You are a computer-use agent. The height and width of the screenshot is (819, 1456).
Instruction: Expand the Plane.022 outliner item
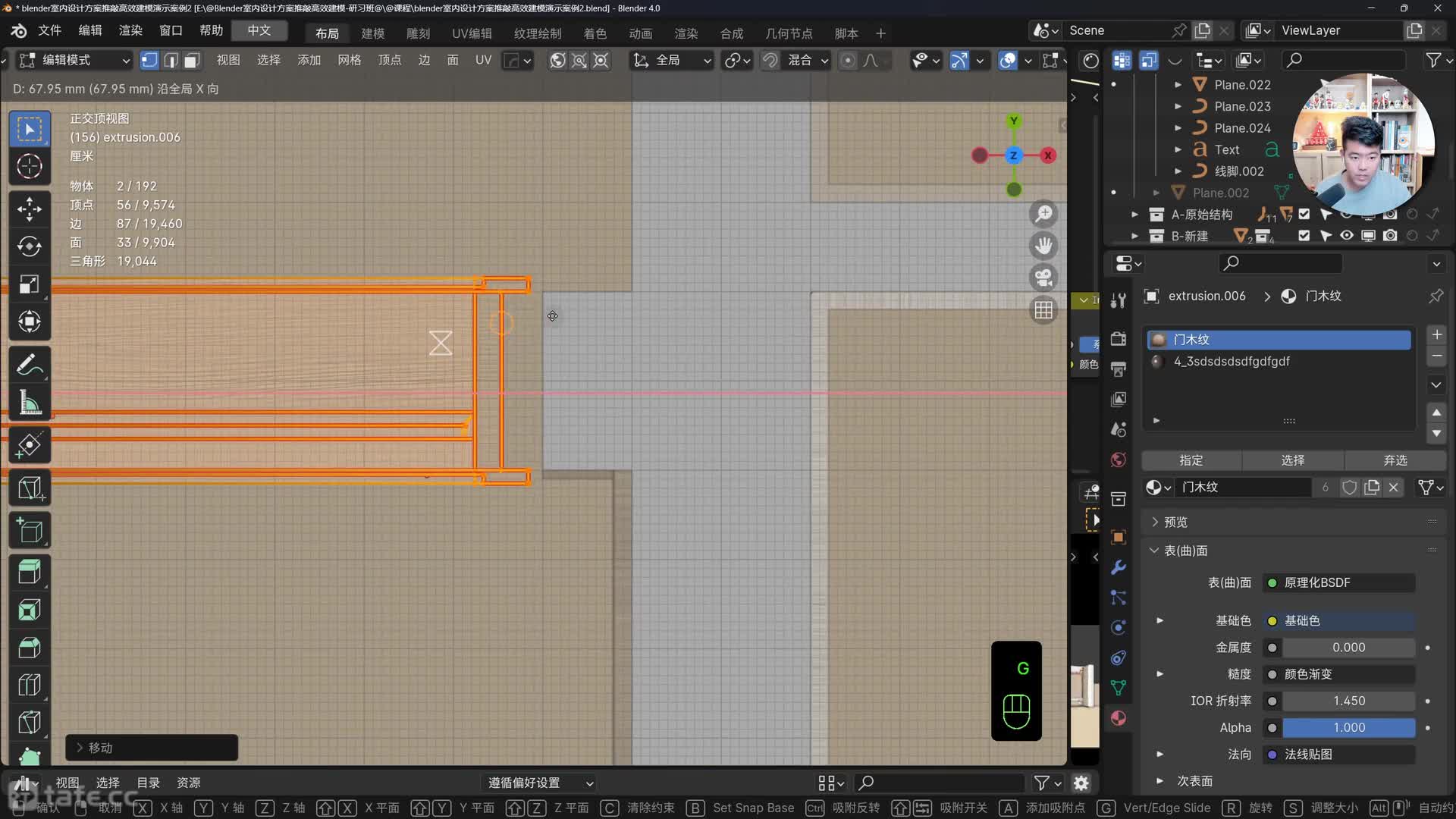click(x=1177, y=85)
